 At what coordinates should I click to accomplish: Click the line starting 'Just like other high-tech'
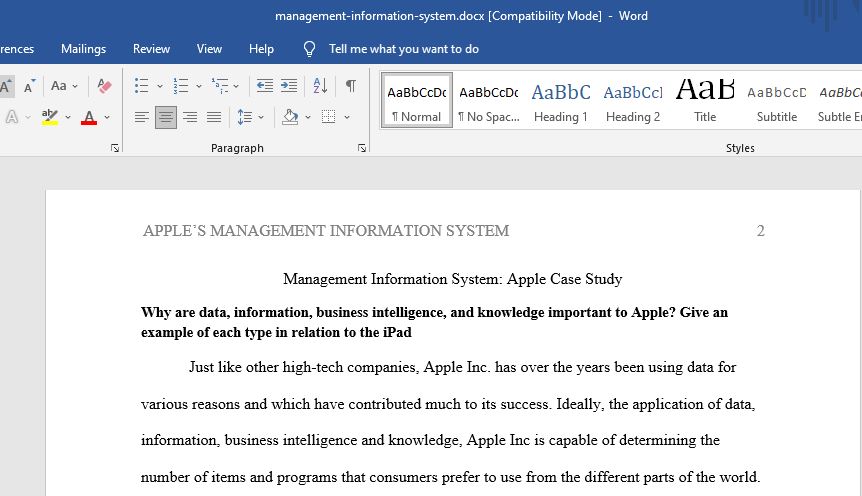click(x=462, y=367)
